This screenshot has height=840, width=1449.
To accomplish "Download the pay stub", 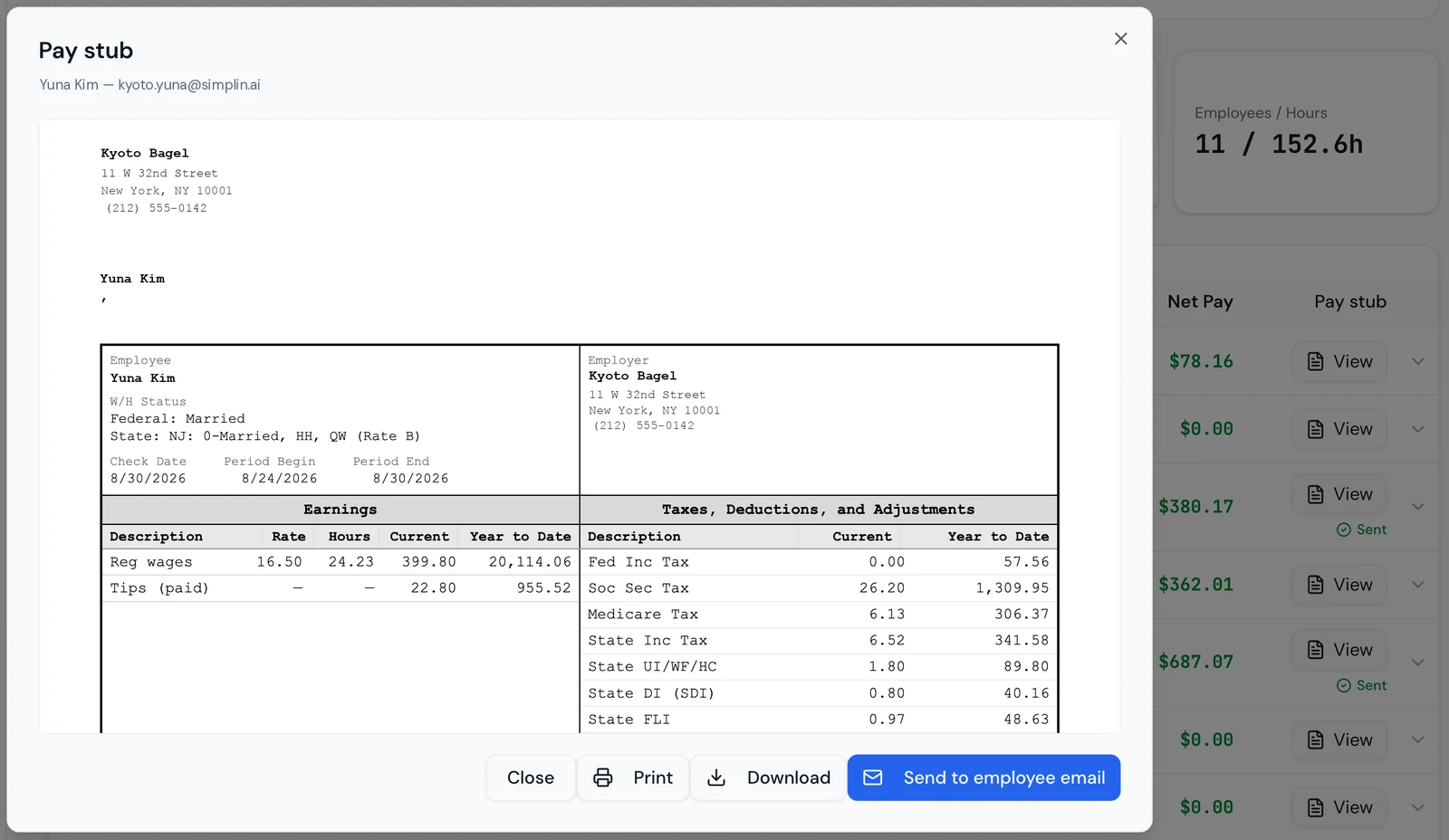I will pyautogui.click(x=768, y=778).
